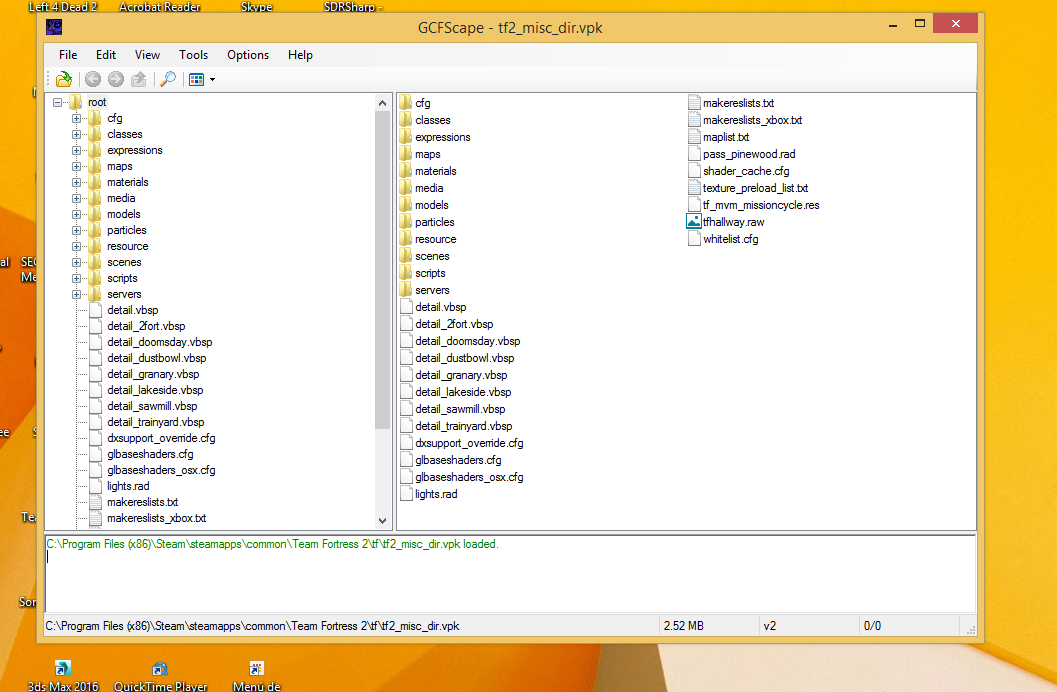Click the texture_preload_list.txt file icon
The image size is (1057, 692).
694,187
